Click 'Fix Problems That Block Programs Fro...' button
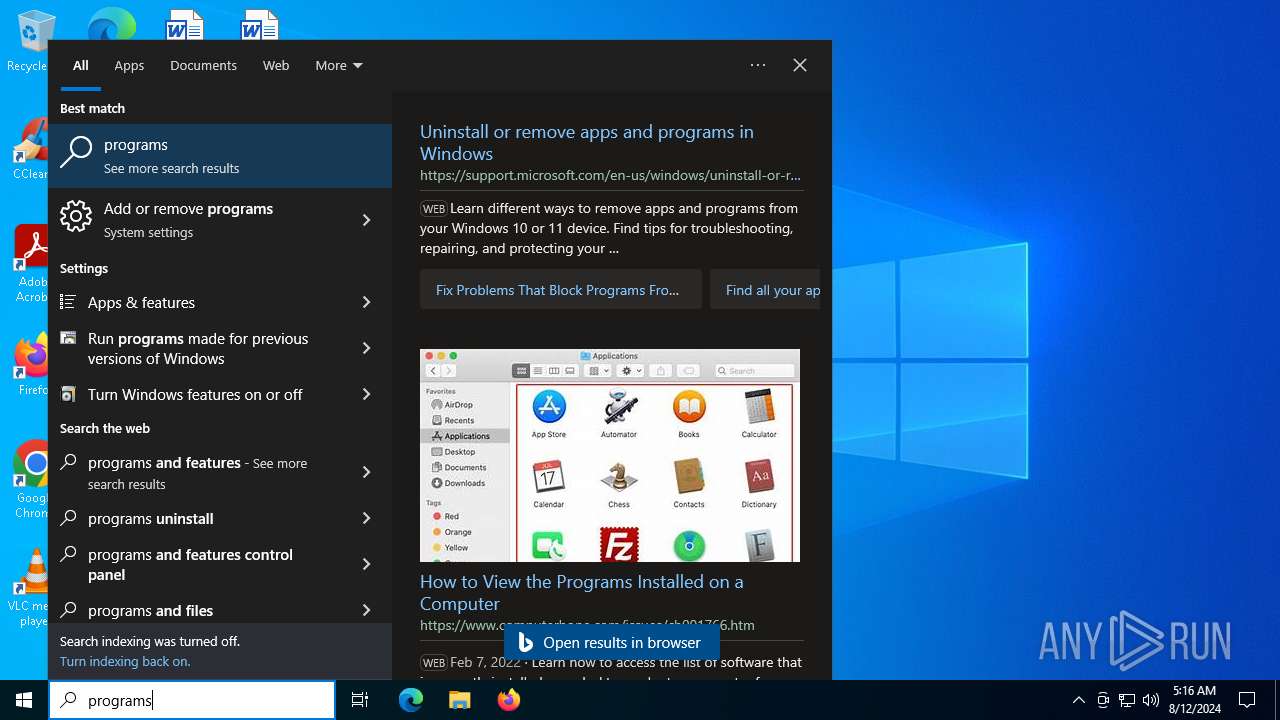This screenshot has height=720, width=1280. point(561,289)
